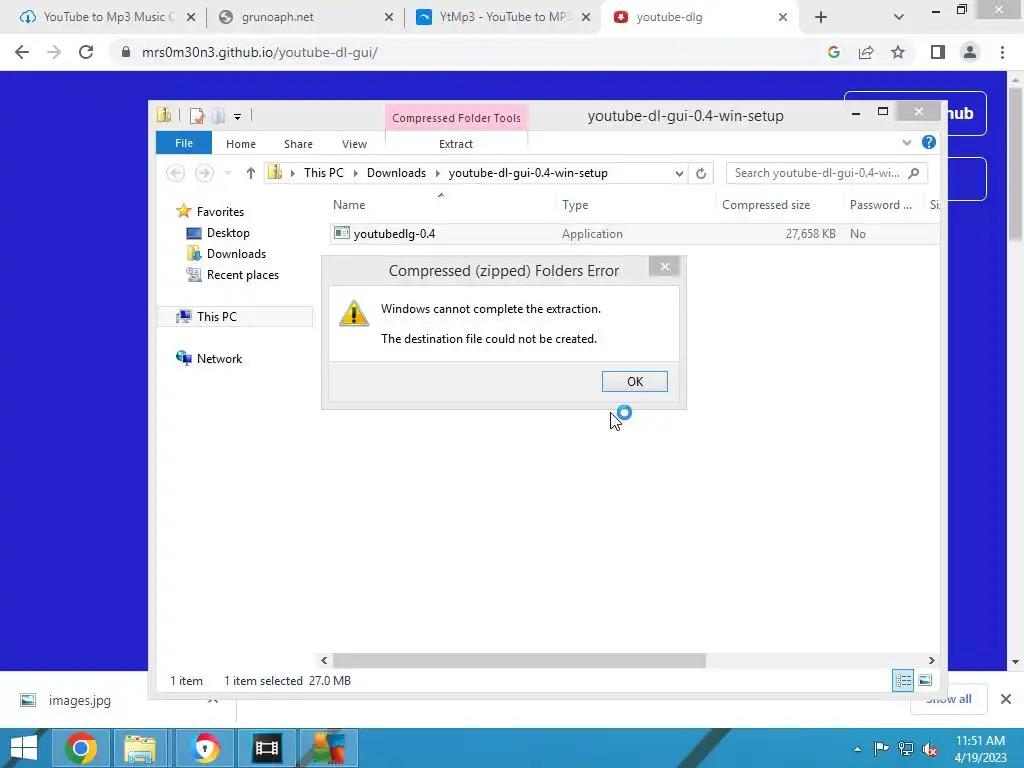Refresh the Explorer folder view
The image size is (1024, 768).
[x=701, y=173]
